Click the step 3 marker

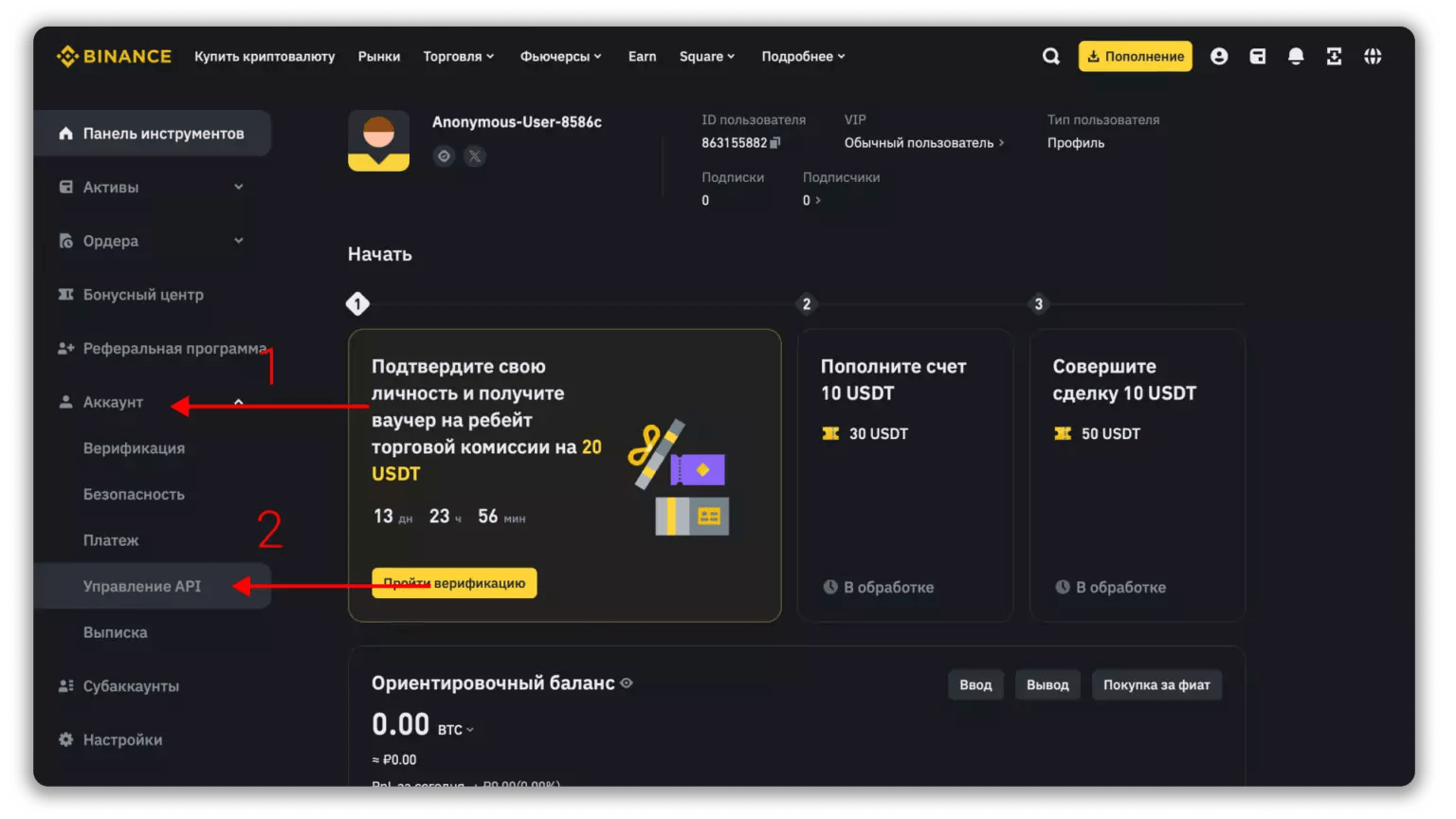point(1039,304)
